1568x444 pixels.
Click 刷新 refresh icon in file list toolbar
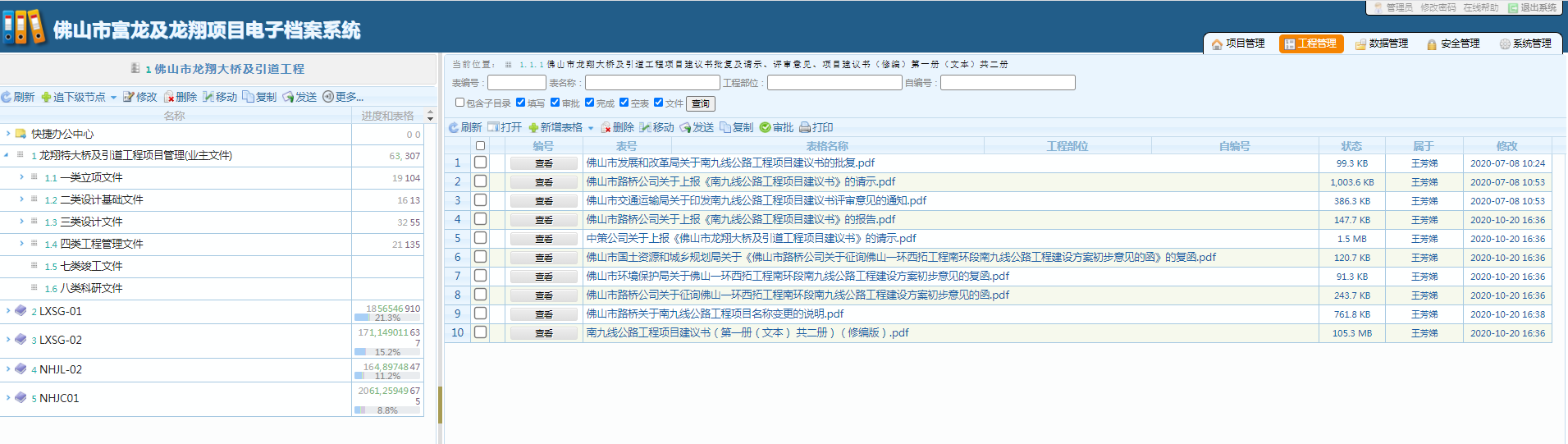[x=454, y=127]
